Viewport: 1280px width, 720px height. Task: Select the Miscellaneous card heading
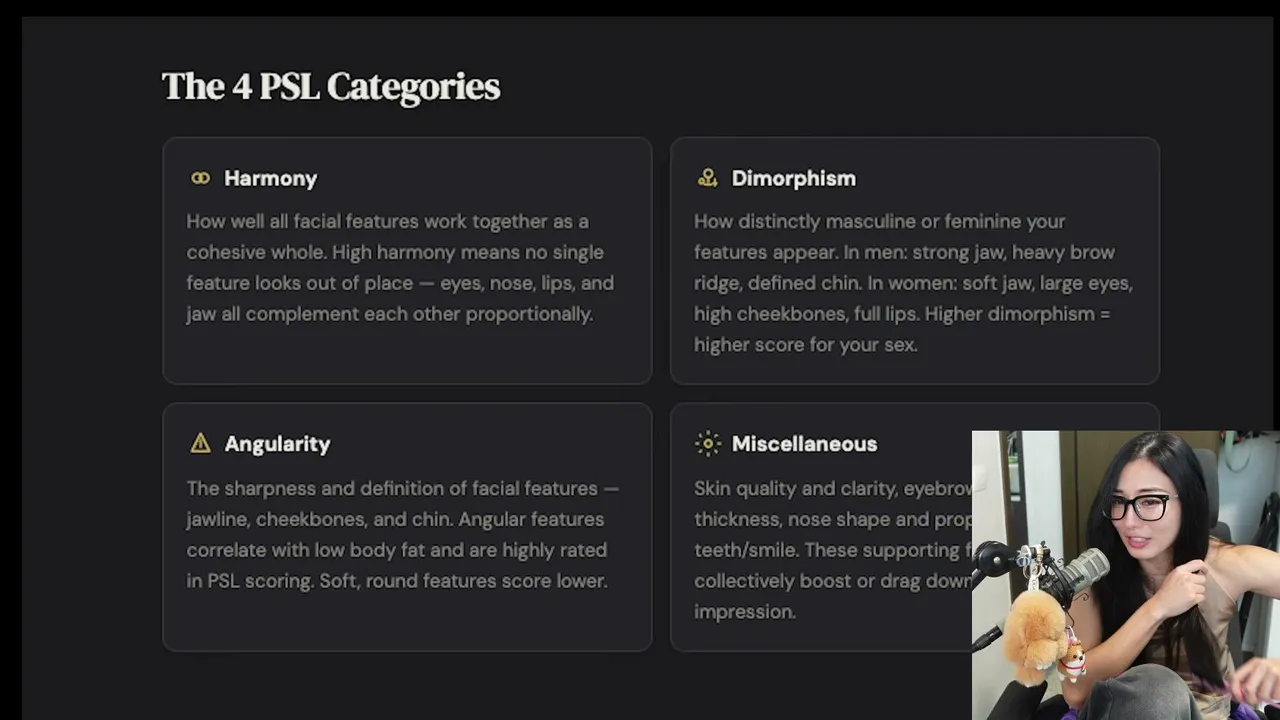point(804,443)
